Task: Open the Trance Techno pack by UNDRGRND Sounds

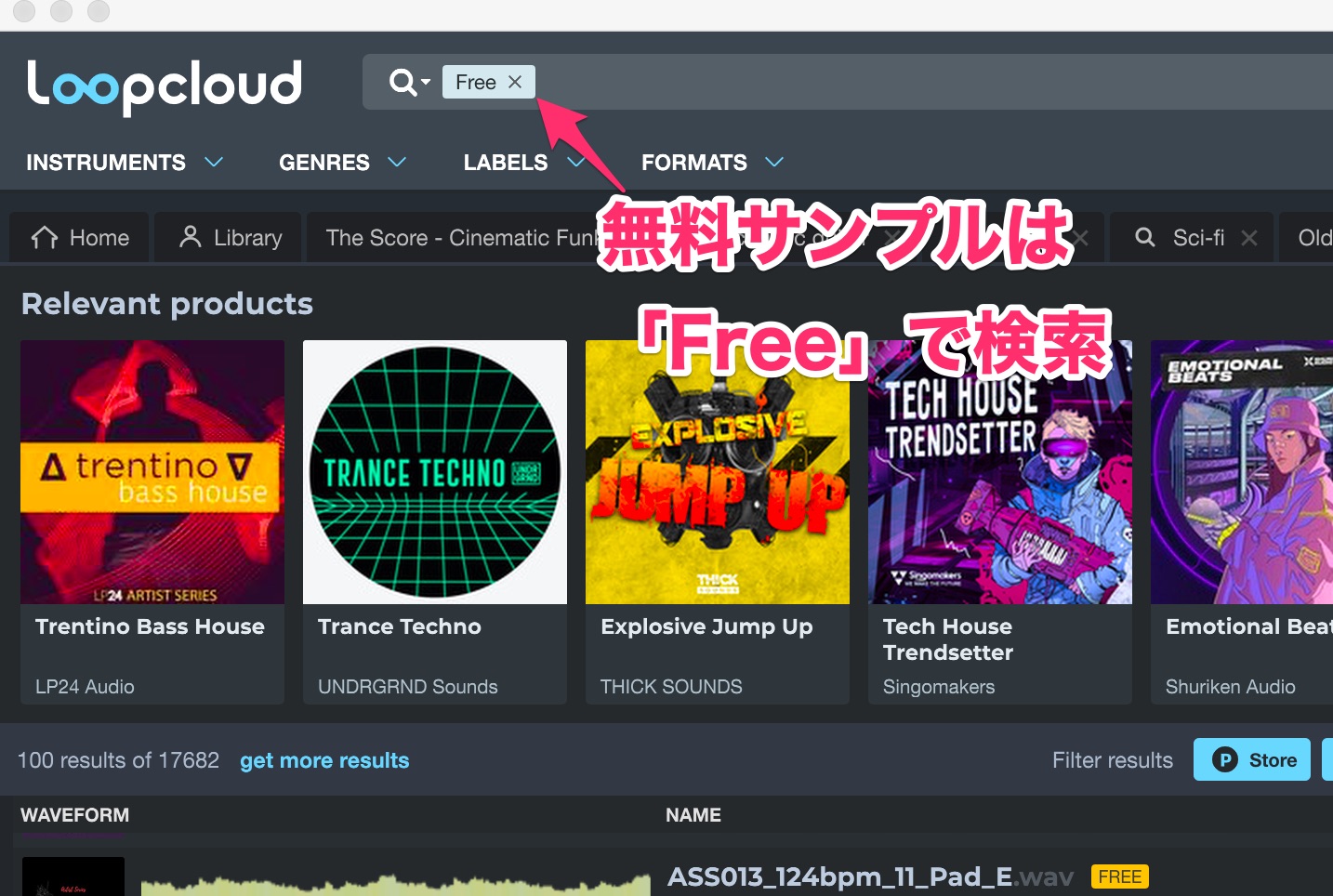Action: [434, 471]
